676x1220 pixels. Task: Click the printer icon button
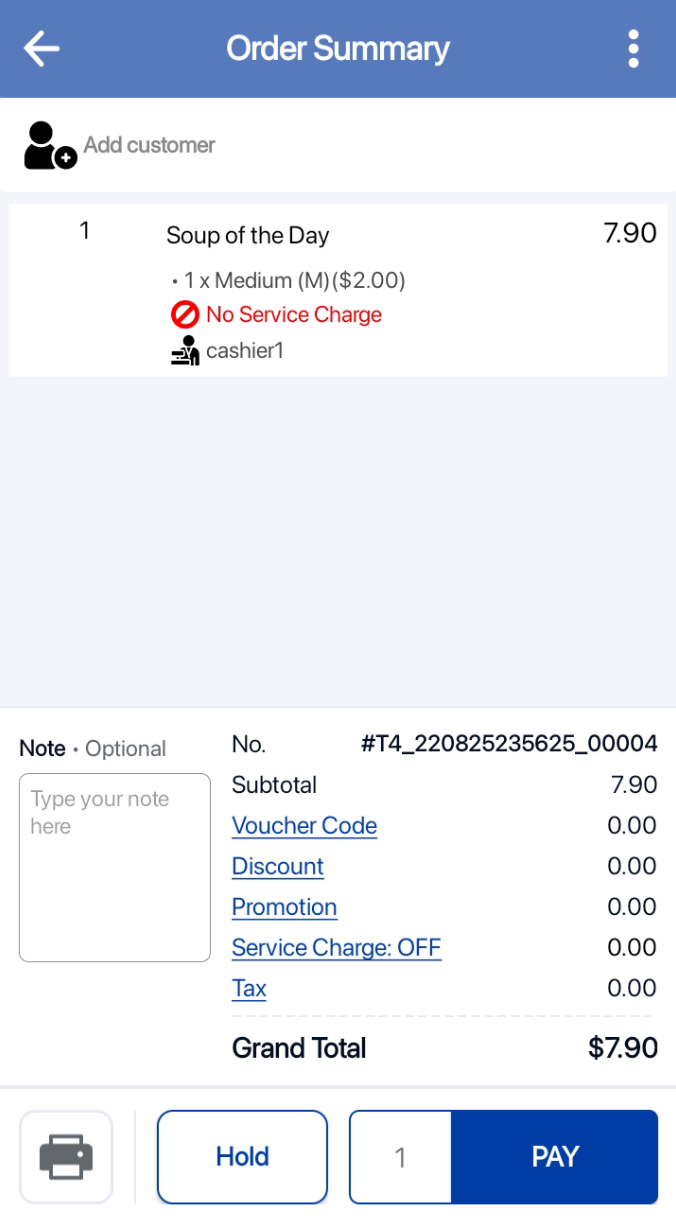66,1157
